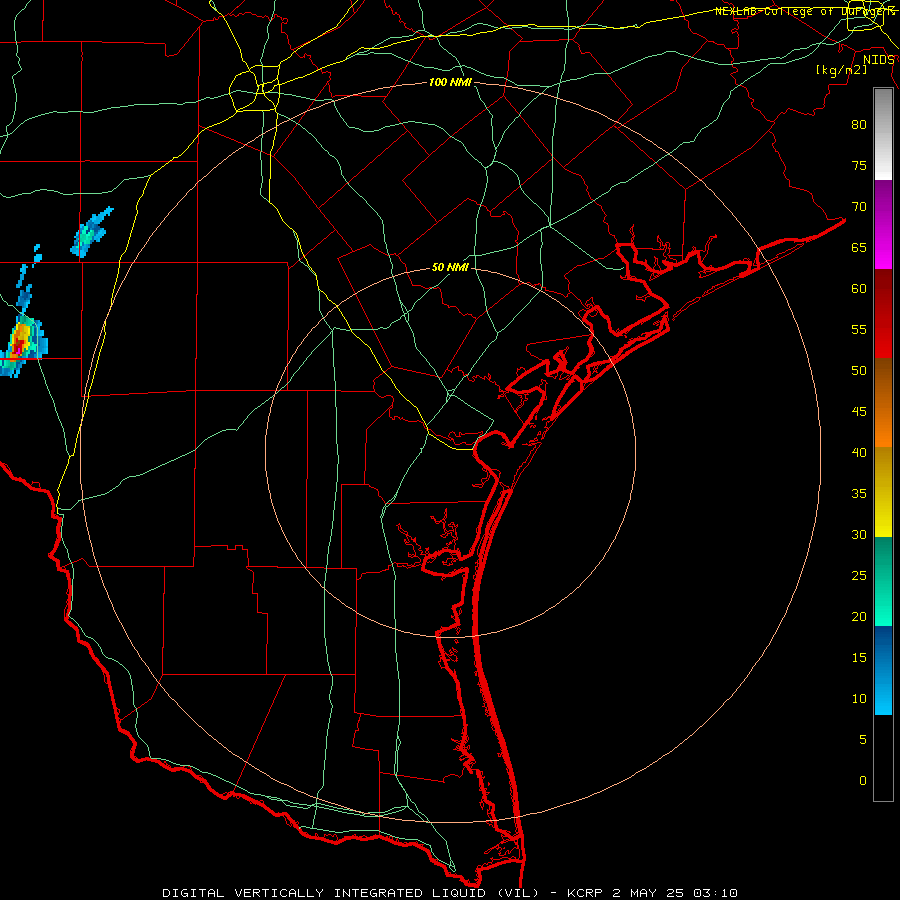Click the 45 value on legend scale
This screenshot has width=900, height=900.
[x=859, y=412]
